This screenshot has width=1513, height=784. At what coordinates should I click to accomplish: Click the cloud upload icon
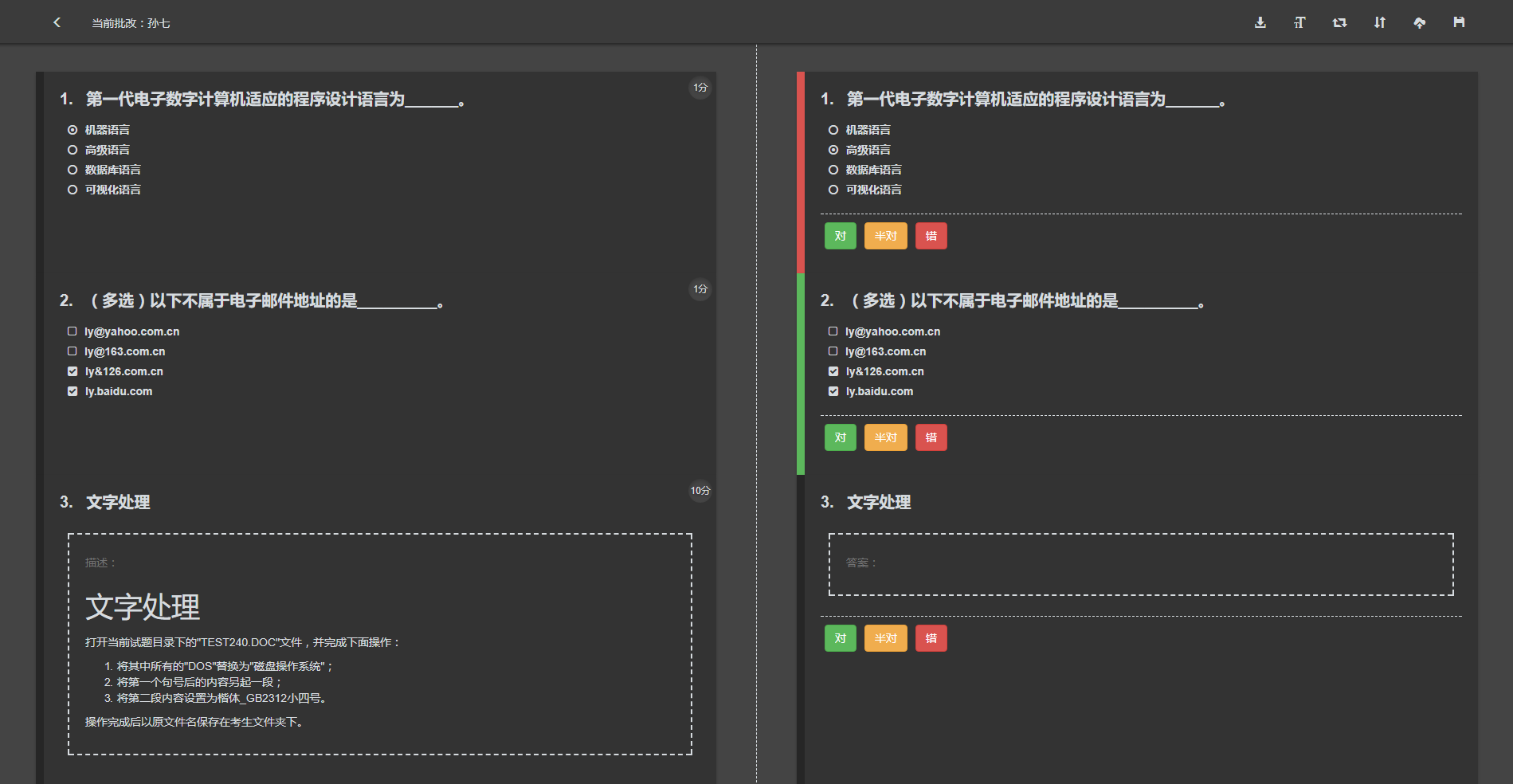pyautogui.click(x=1419, y=22)
